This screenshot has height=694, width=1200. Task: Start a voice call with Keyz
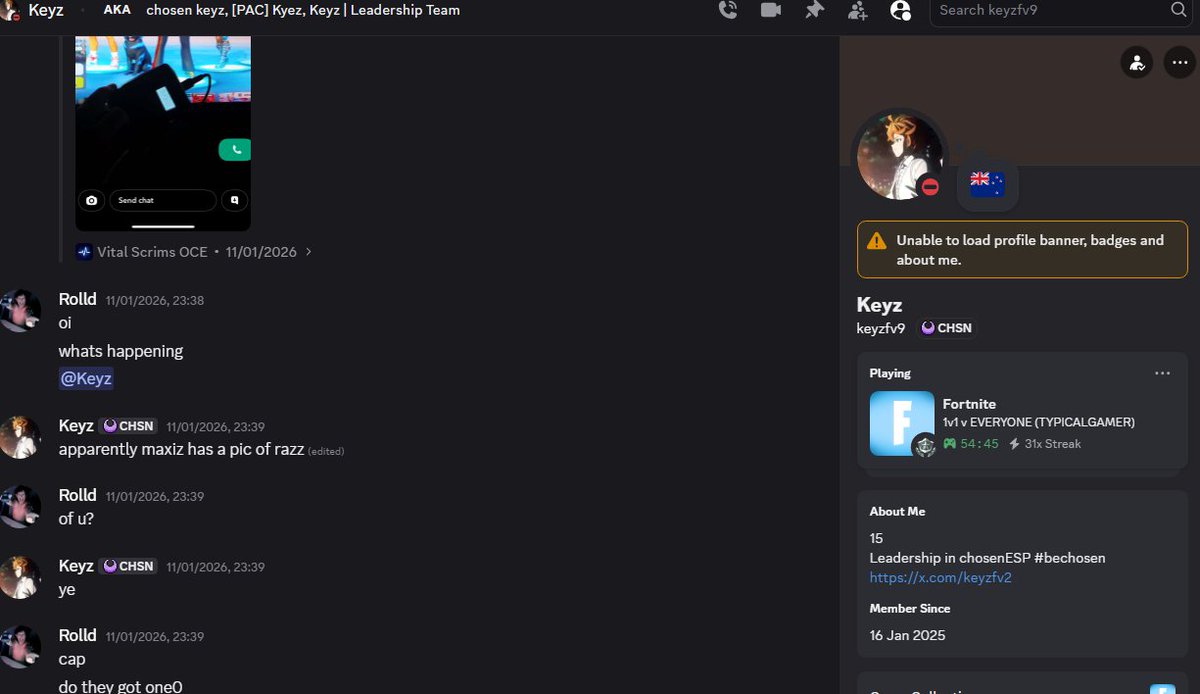[728, 10]
